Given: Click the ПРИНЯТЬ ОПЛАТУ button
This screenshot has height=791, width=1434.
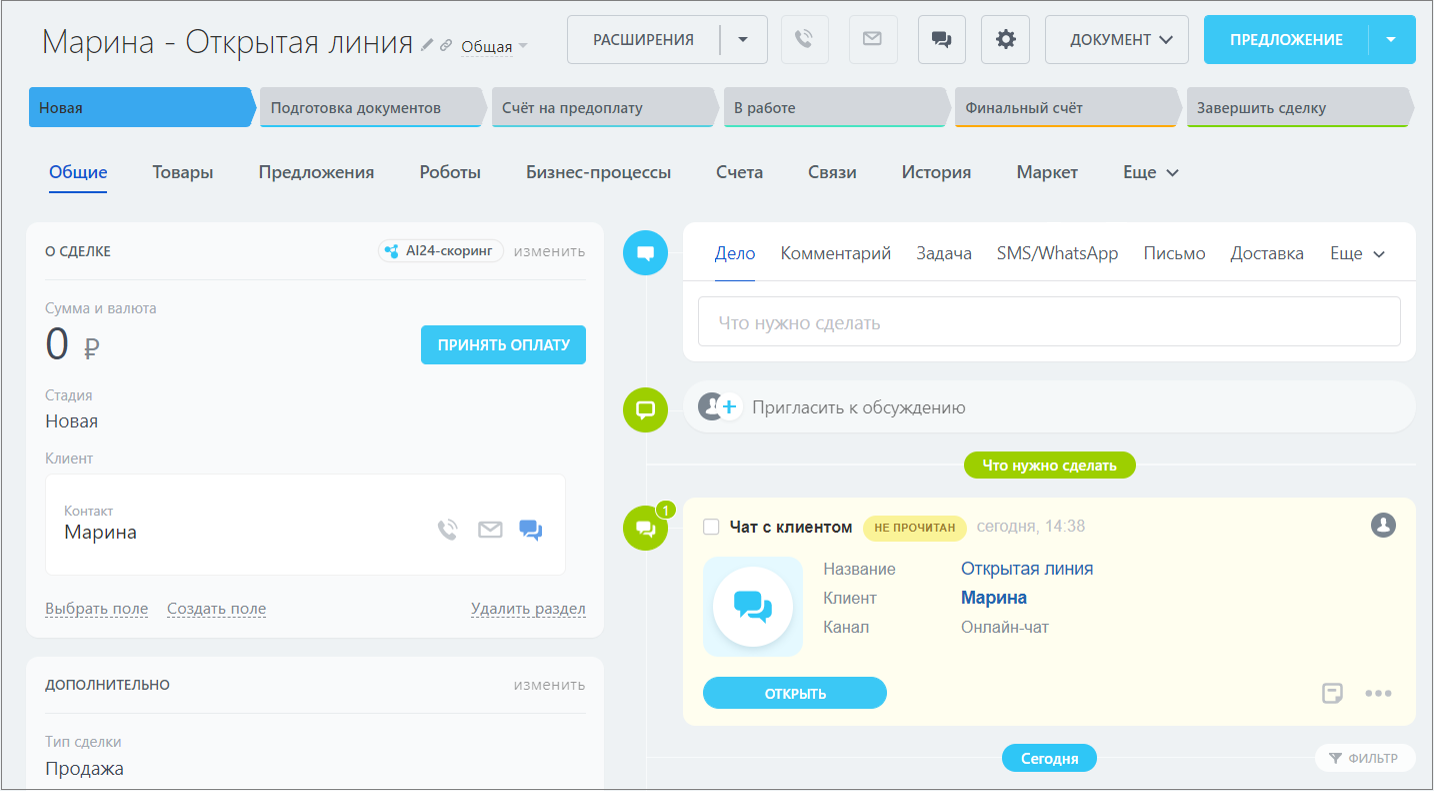Looking at the screenshot, I should [503, 344].
